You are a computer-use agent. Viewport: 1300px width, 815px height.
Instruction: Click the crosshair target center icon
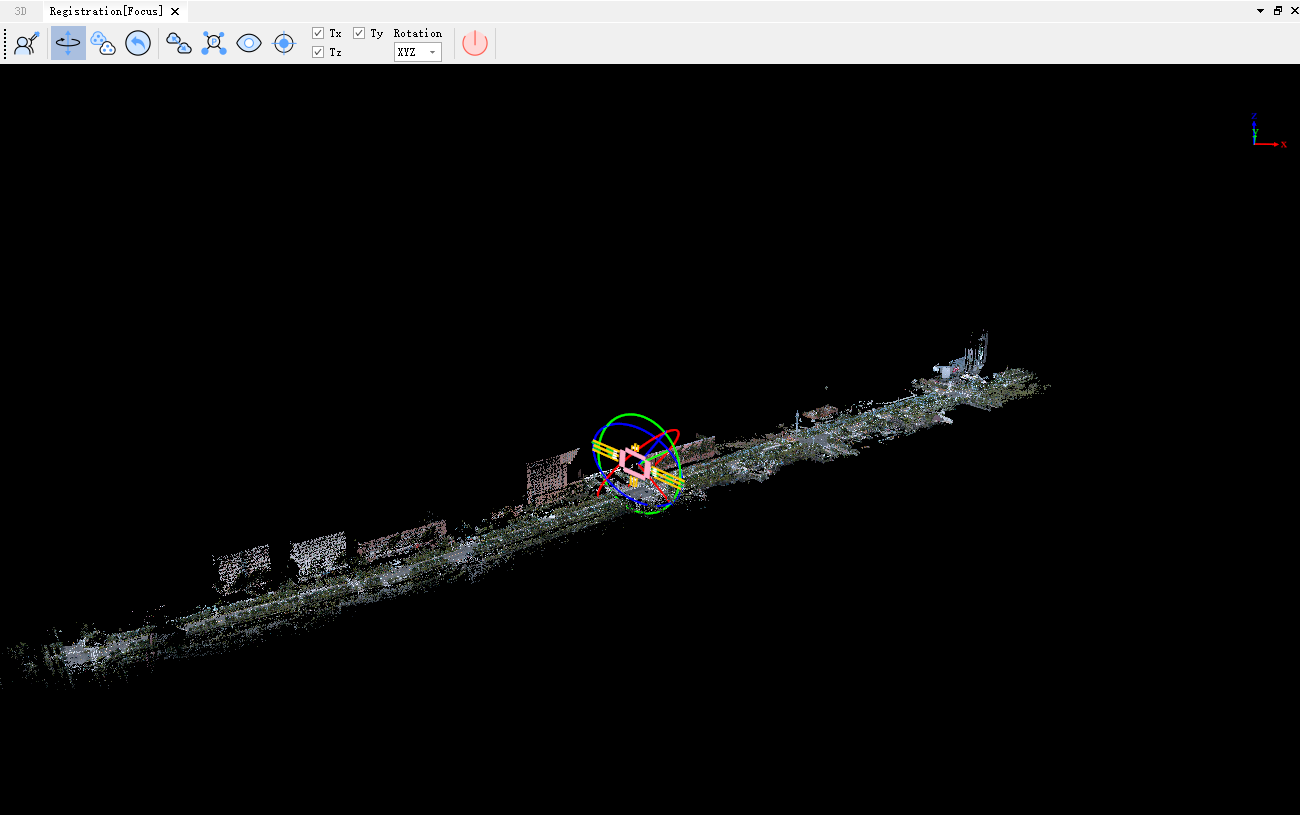[x=285, y=43]
